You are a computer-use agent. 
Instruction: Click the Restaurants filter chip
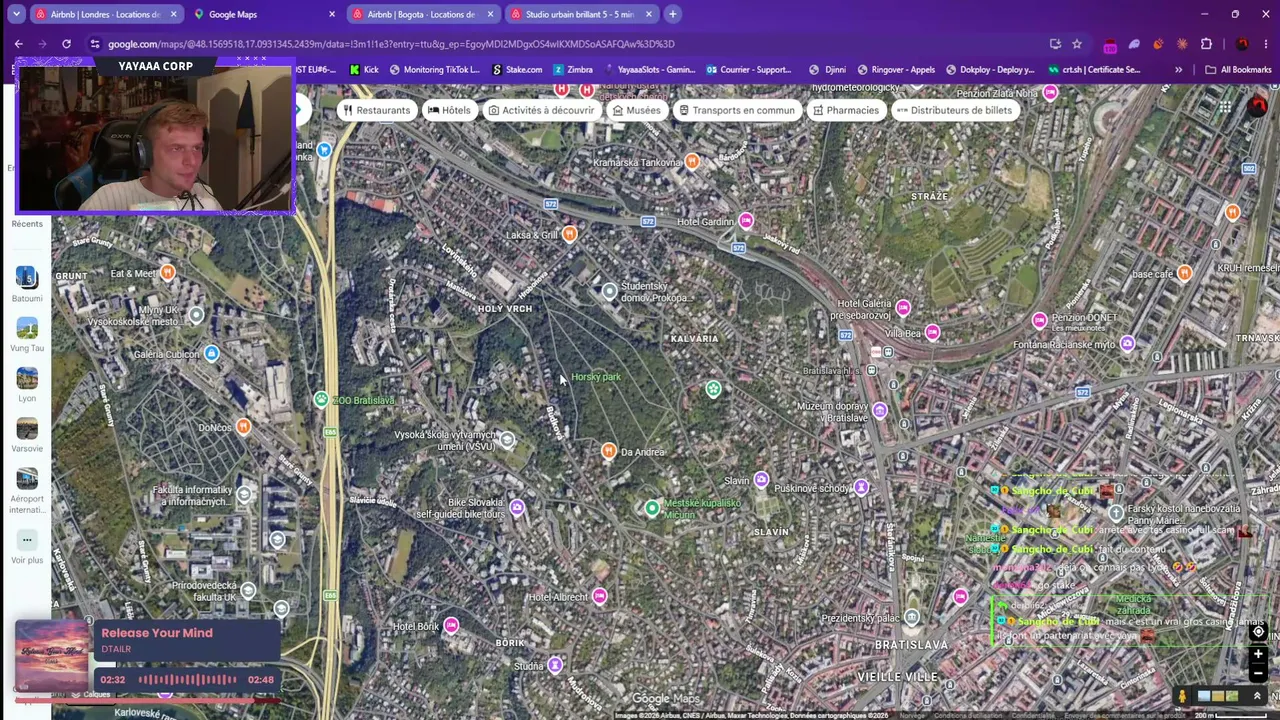[x=377, y=110]
